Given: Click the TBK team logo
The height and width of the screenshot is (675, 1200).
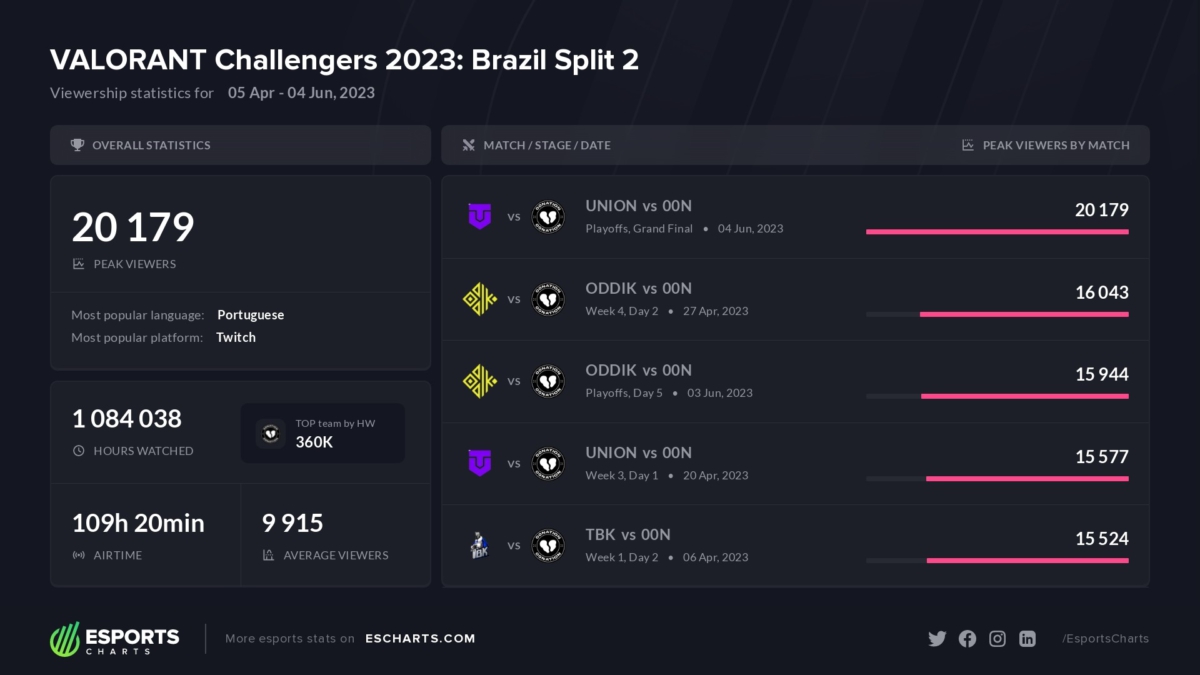Looking at the screenshot, I should pos(480,546).
